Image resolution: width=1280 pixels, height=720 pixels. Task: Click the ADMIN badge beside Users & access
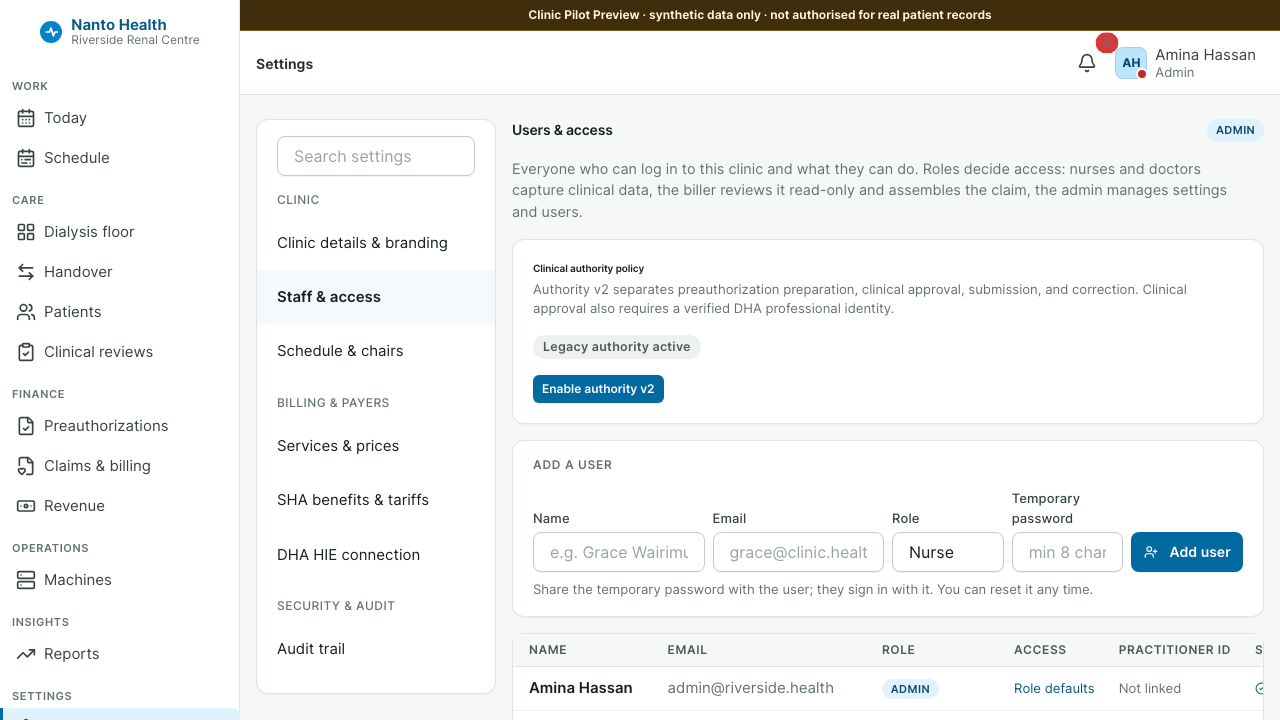(1235, 130)
